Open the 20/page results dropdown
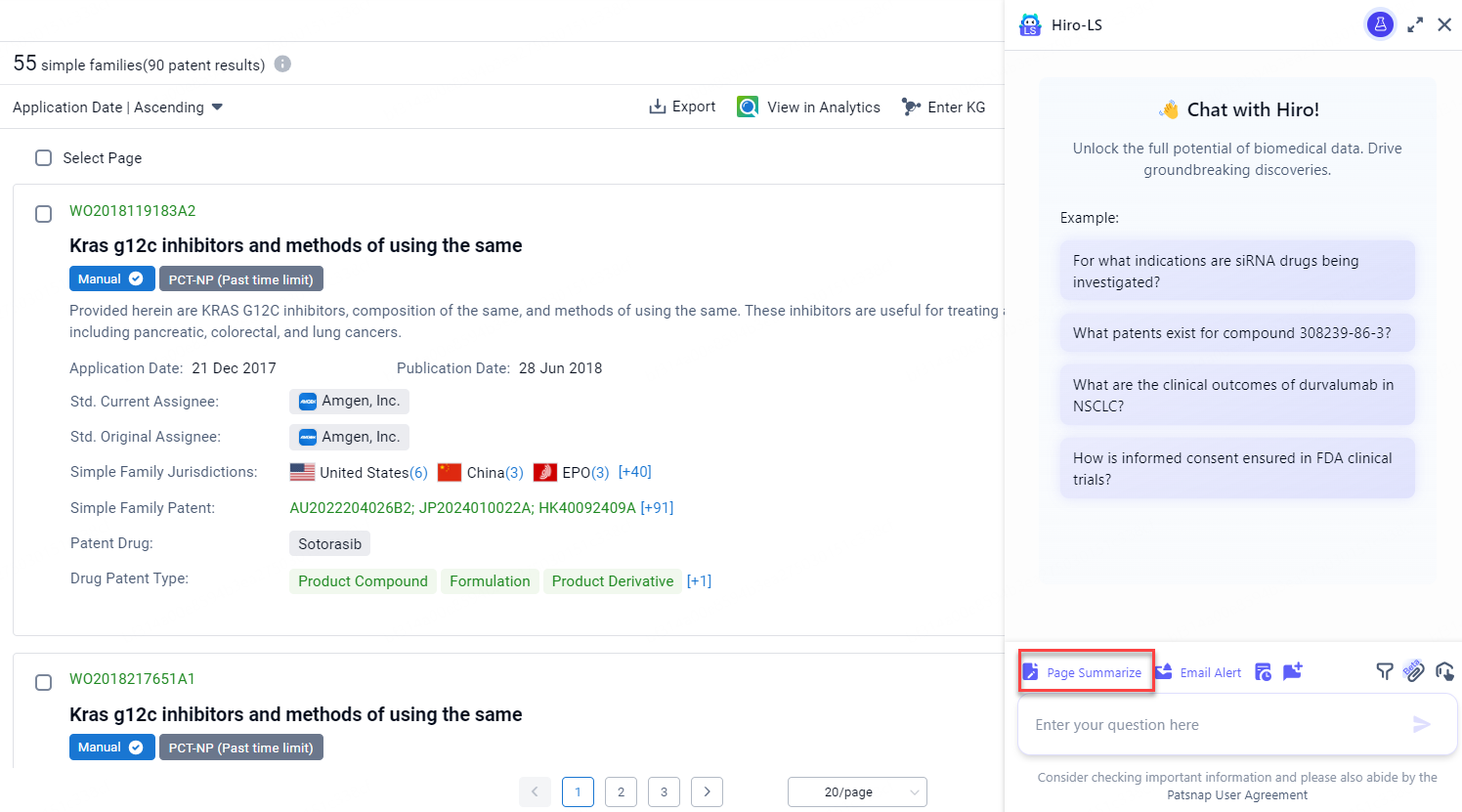 (x=857, y=791)
